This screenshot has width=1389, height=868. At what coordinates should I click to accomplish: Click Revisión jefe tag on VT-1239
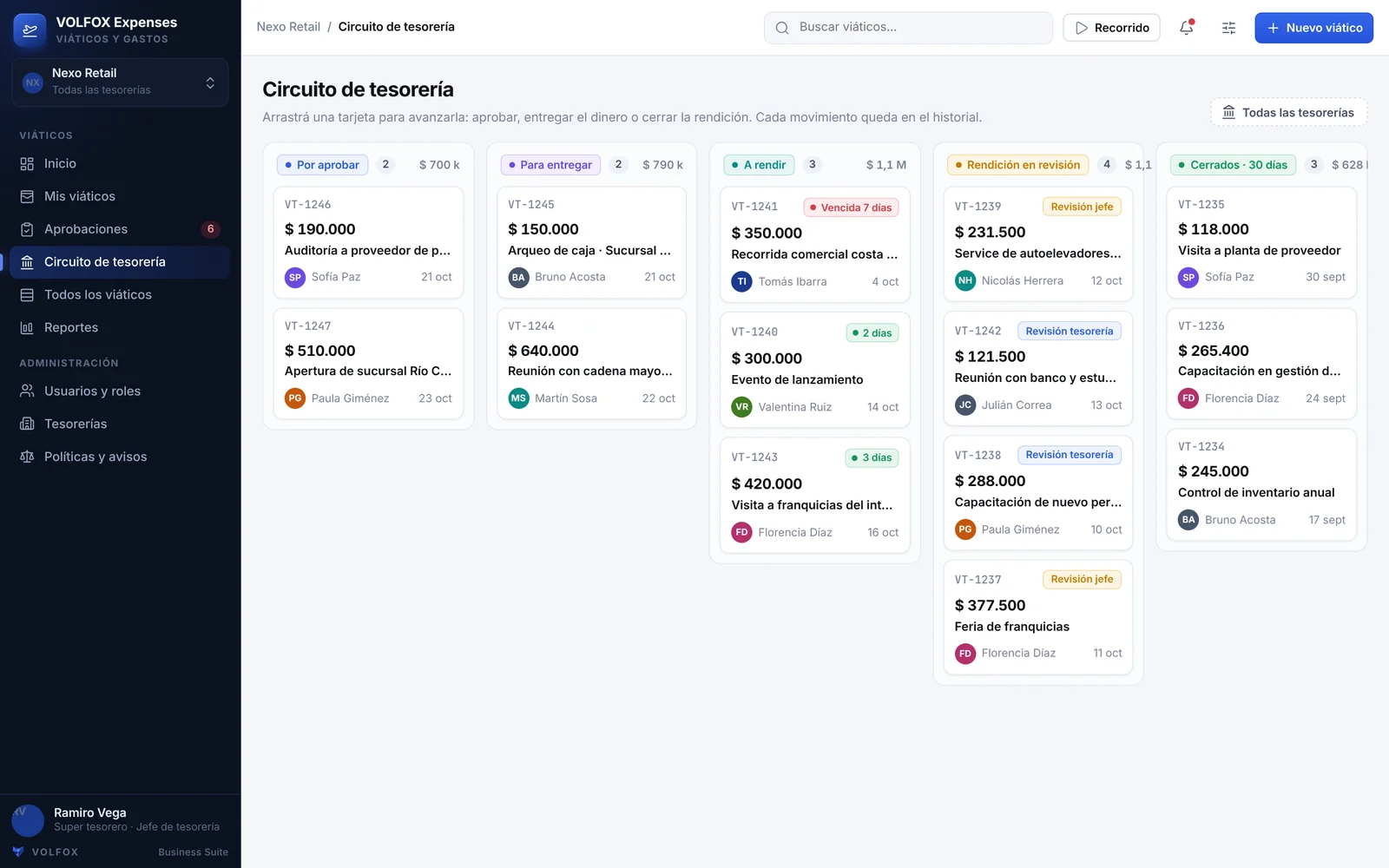tap(1082, 207)
